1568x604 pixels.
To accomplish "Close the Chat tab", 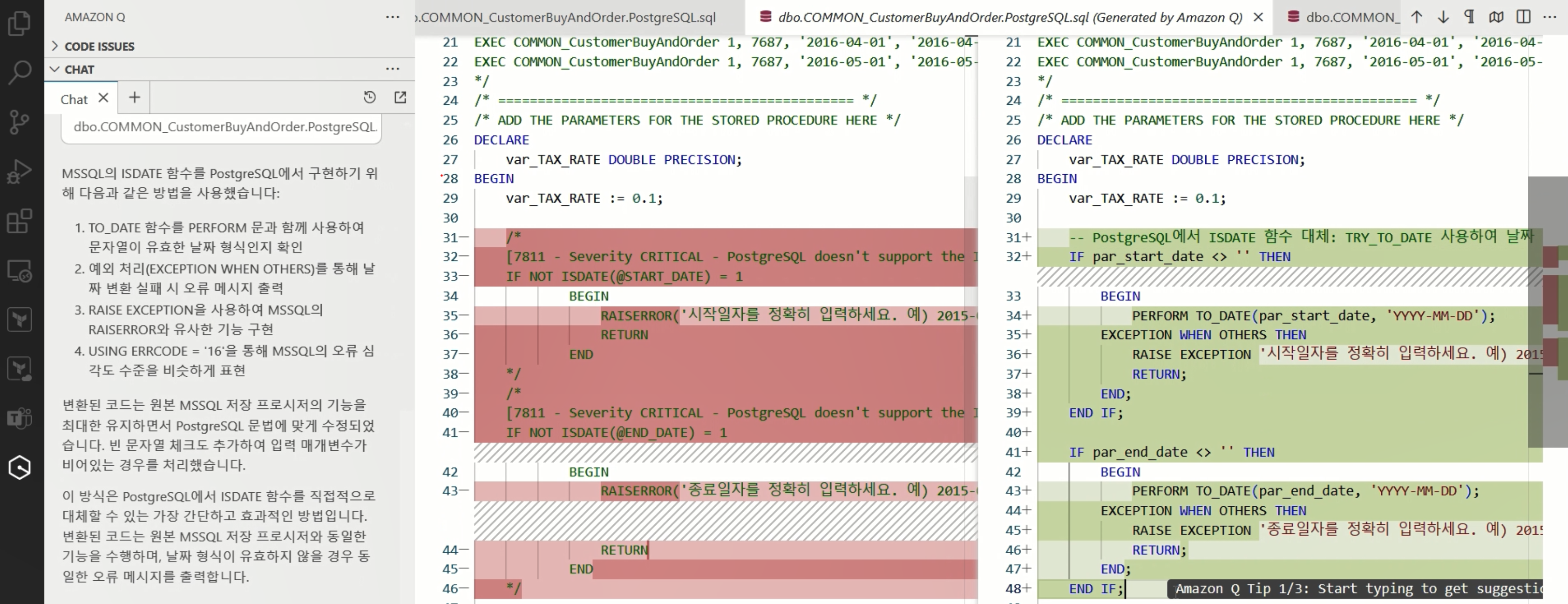I will click(103, 97).
